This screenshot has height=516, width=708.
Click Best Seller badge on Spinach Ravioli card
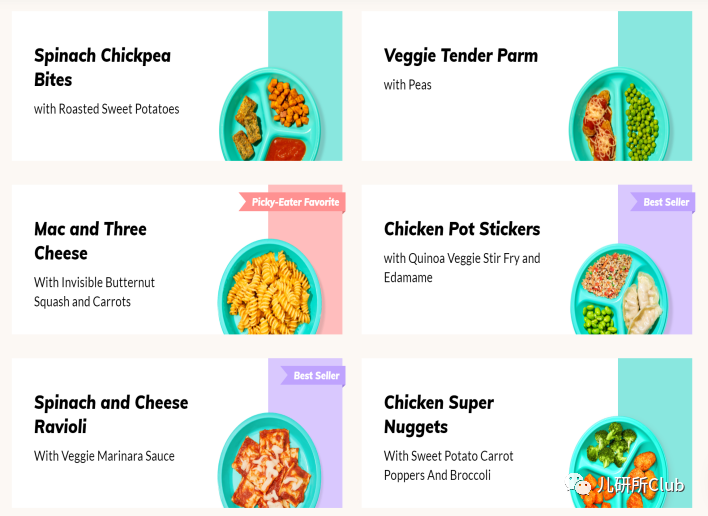click(313, 376)
